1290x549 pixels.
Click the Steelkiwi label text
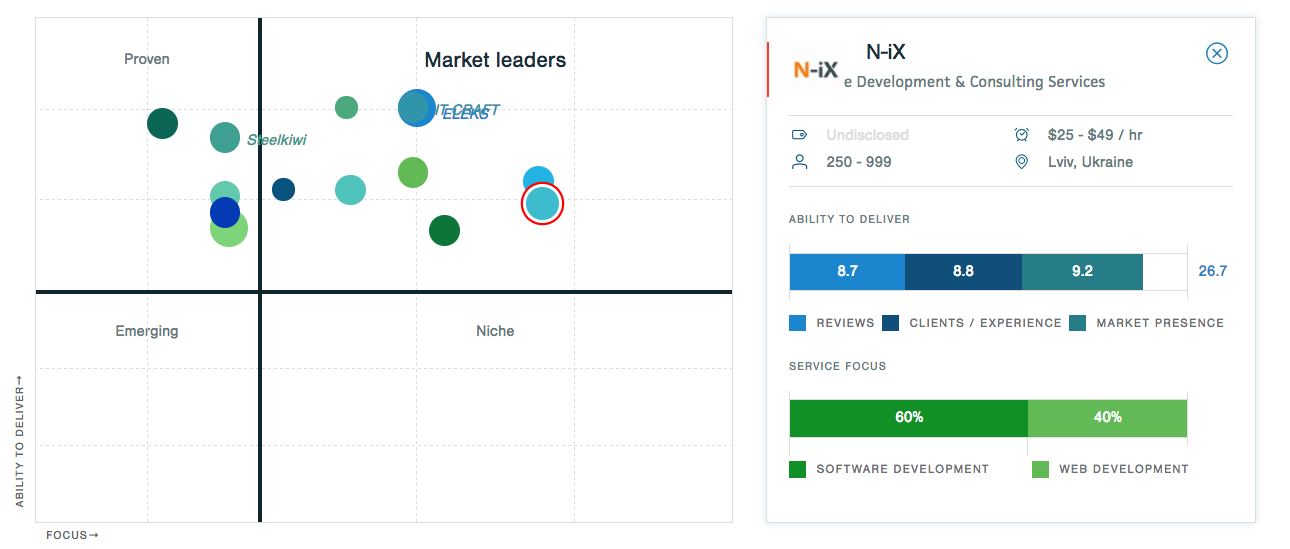(277, 140)
